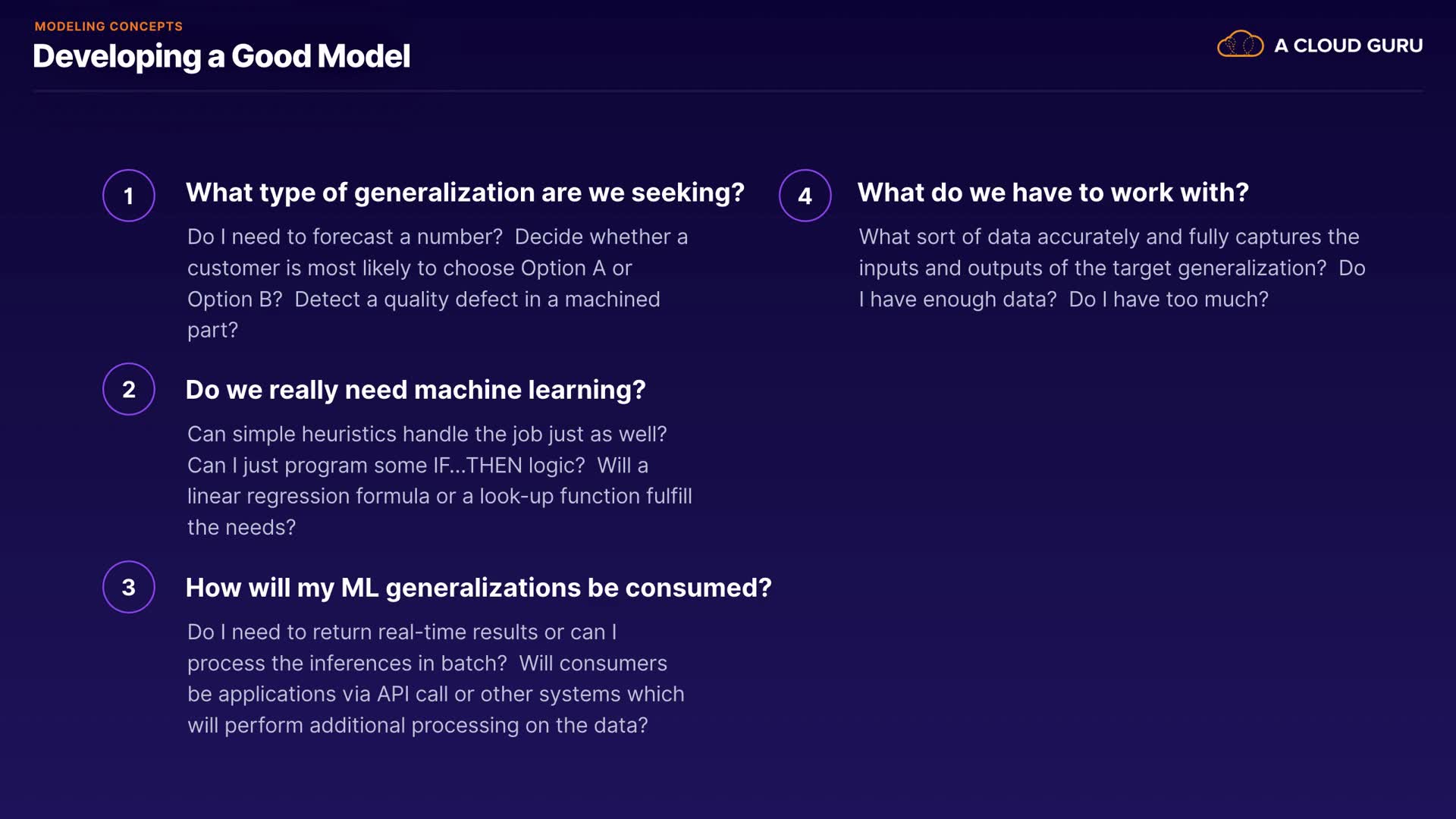Select the Developing a Good Model title
The height and width of the screenshot is (819, 1456).
tap(221, 56)
